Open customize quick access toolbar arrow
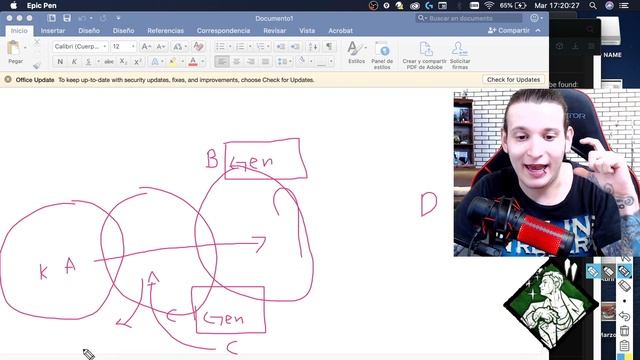 tap(118, 18)
